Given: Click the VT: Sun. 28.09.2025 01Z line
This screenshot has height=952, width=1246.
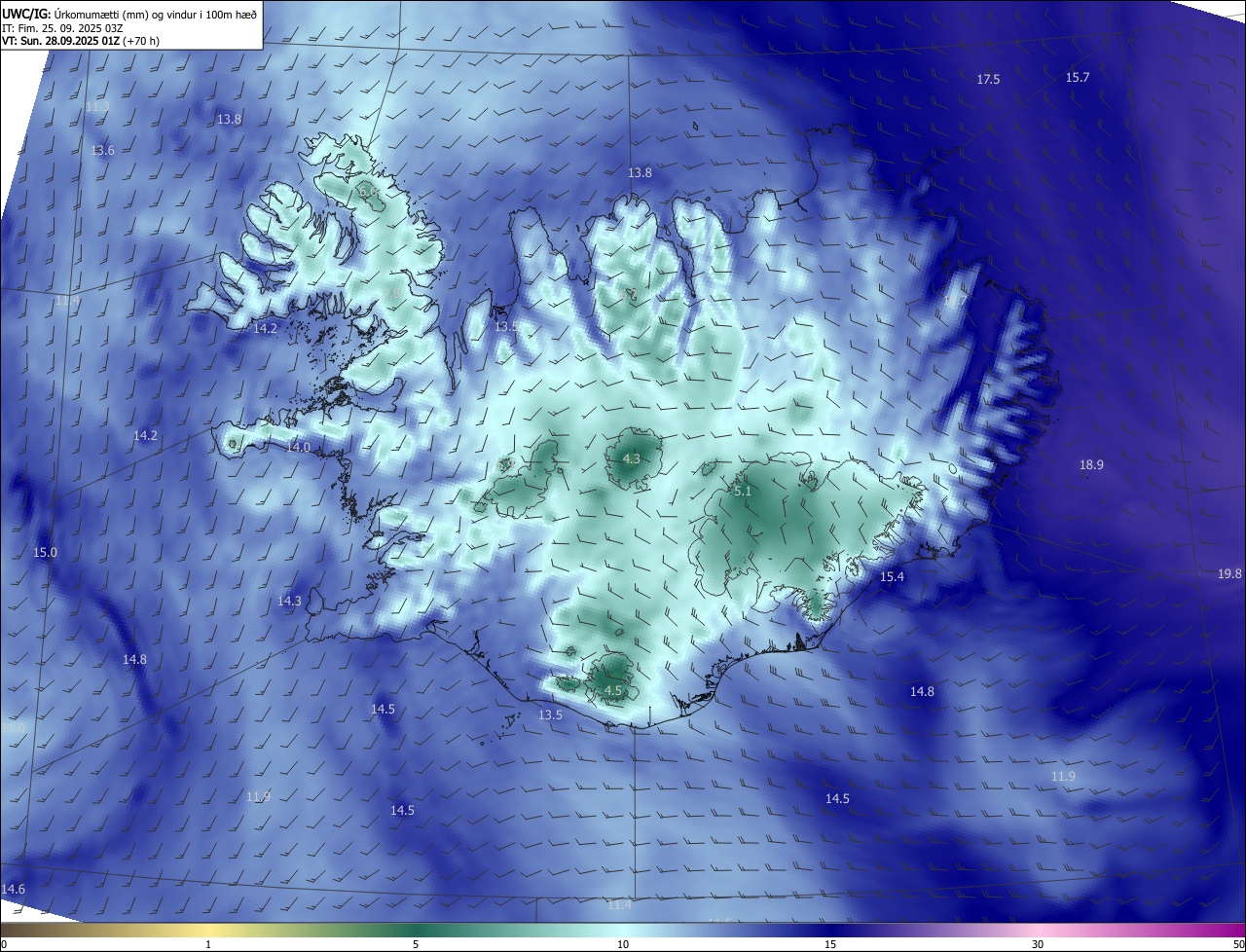Looking at the screenshot, I should [81, 41].
